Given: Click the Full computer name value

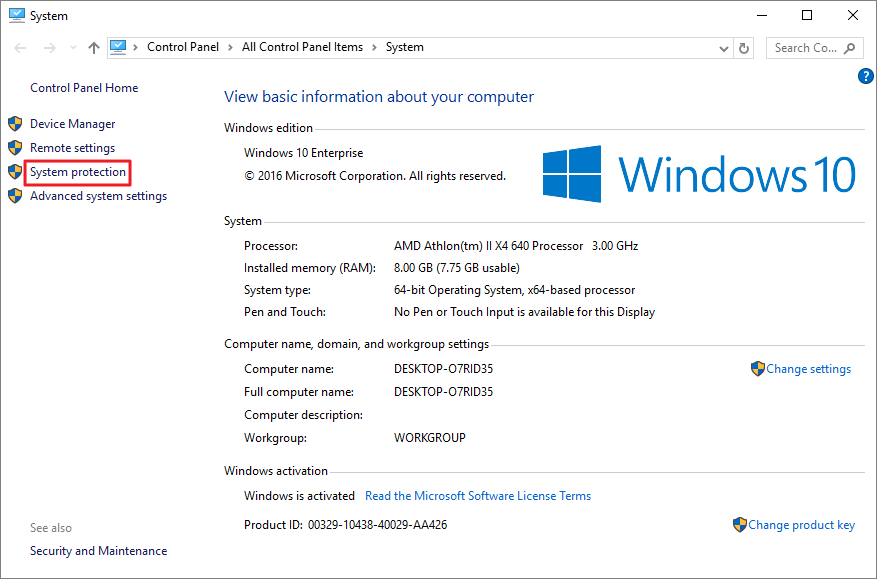Looking at the screenshot, I should point(444,392).
